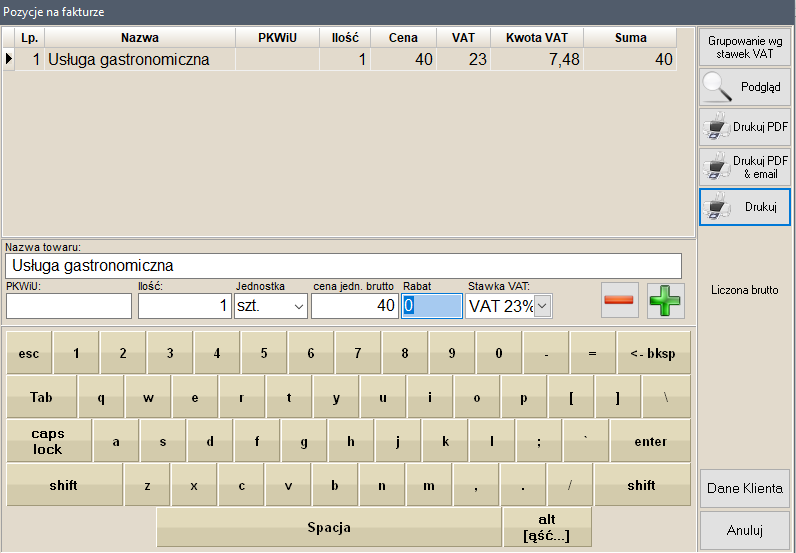Open the Jednostka szt. dropdown

[299, 306]
